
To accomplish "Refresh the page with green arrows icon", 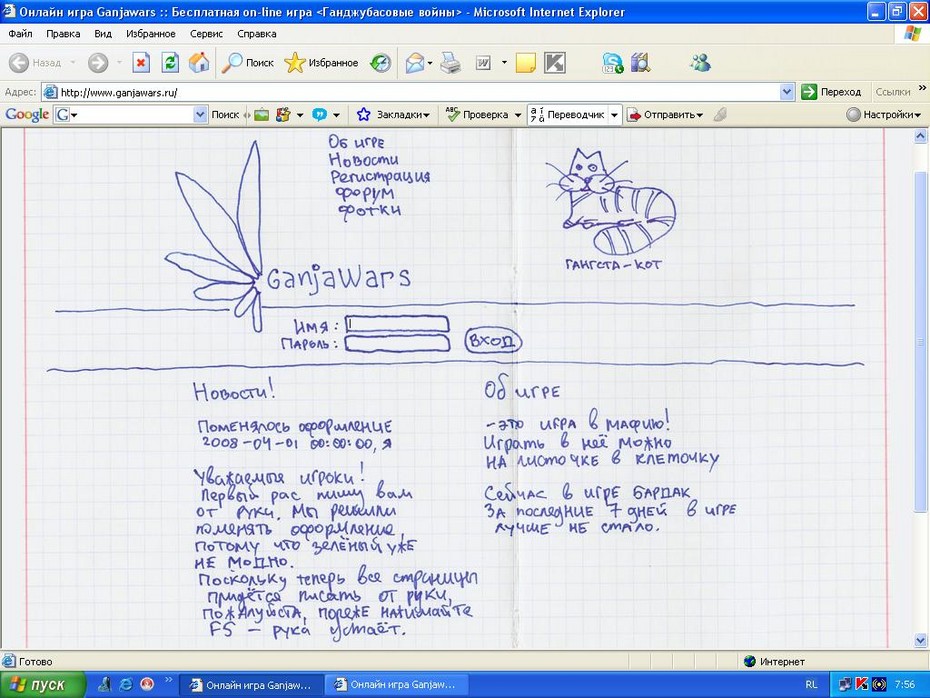I will tap(170, 62).
